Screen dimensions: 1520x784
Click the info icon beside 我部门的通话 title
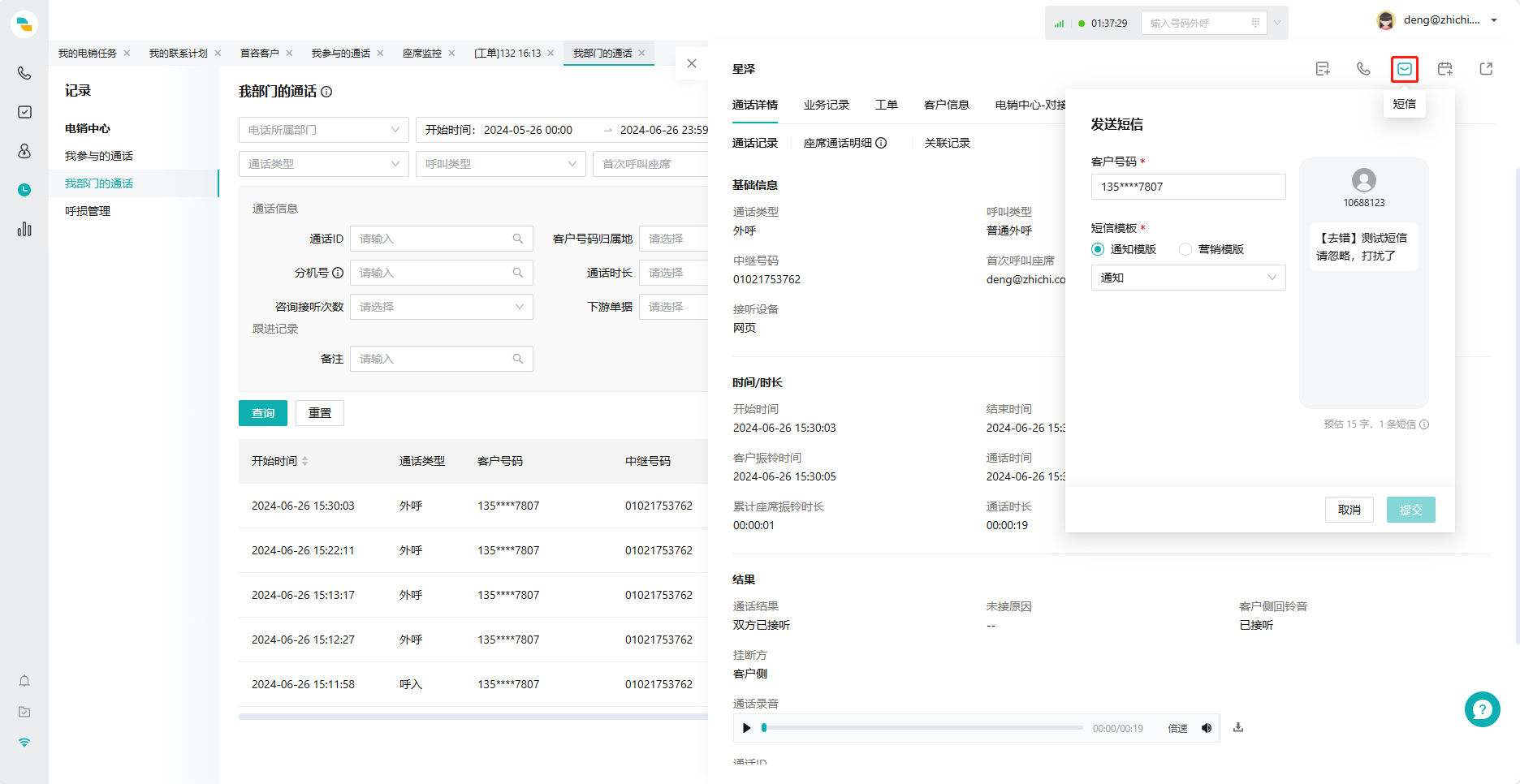(326, 92)
